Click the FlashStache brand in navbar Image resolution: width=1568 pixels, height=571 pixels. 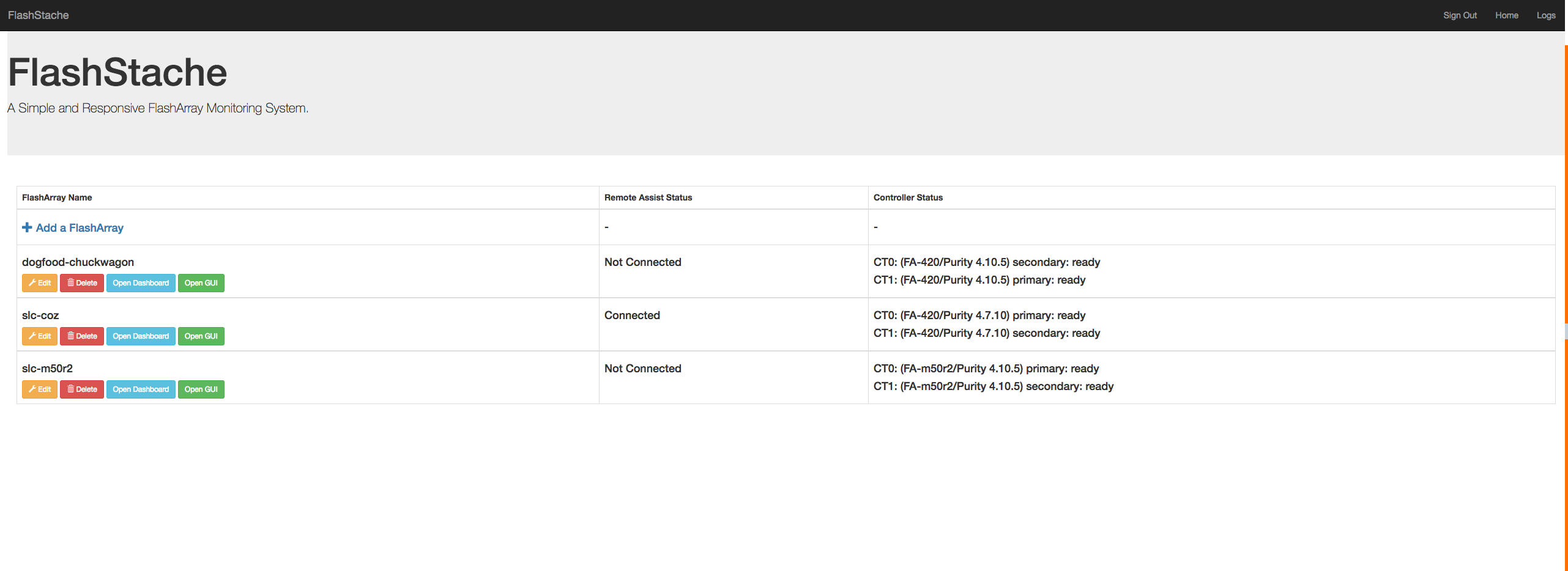pos(38,15)
